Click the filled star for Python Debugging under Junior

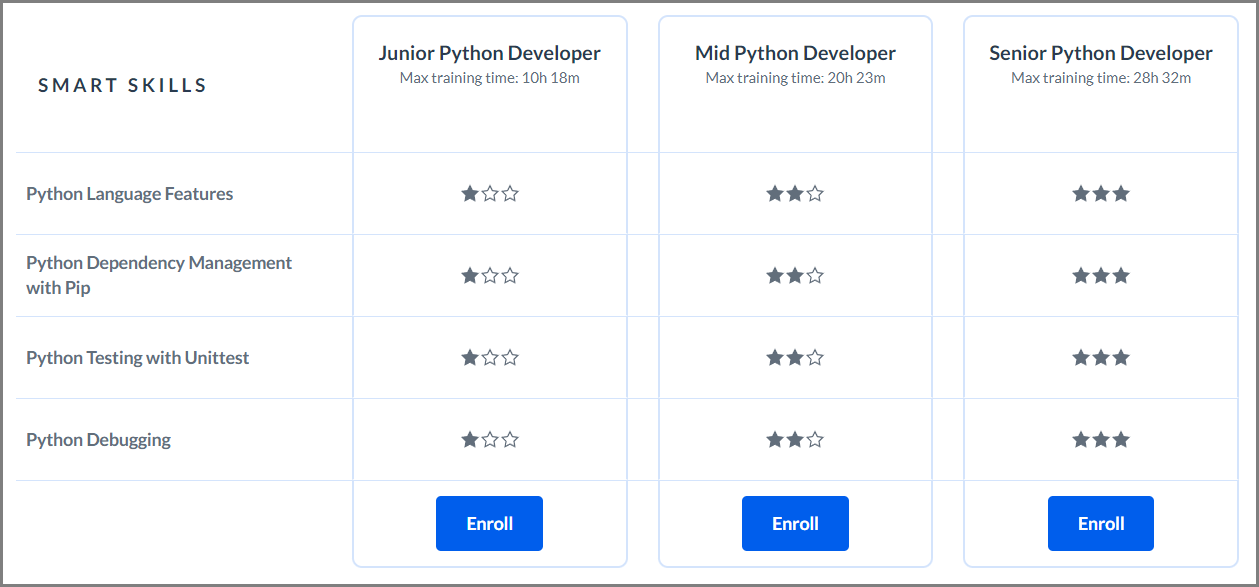click(x=469, y=439)
